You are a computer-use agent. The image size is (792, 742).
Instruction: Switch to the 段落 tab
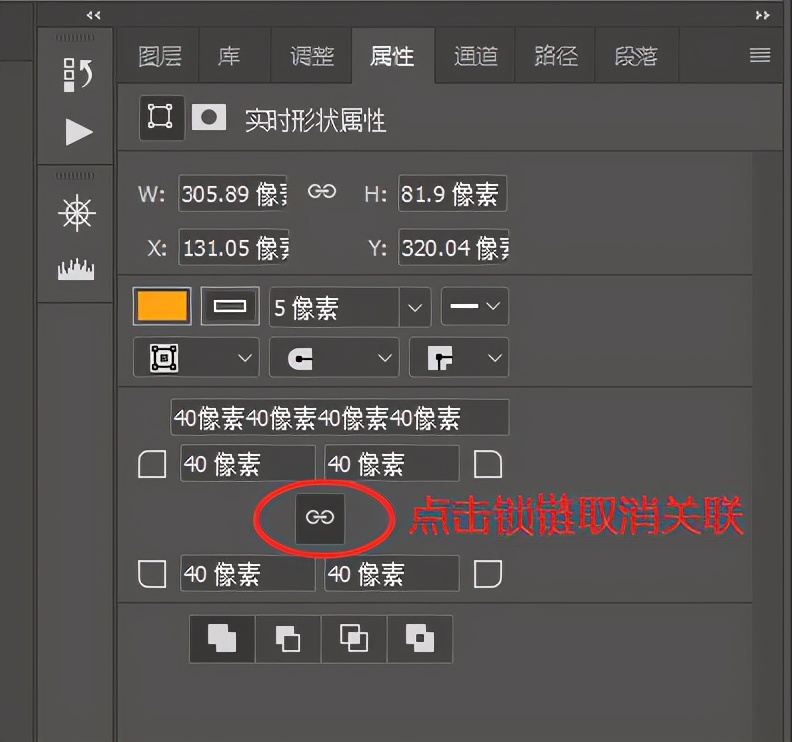click(x=636, y=56)
